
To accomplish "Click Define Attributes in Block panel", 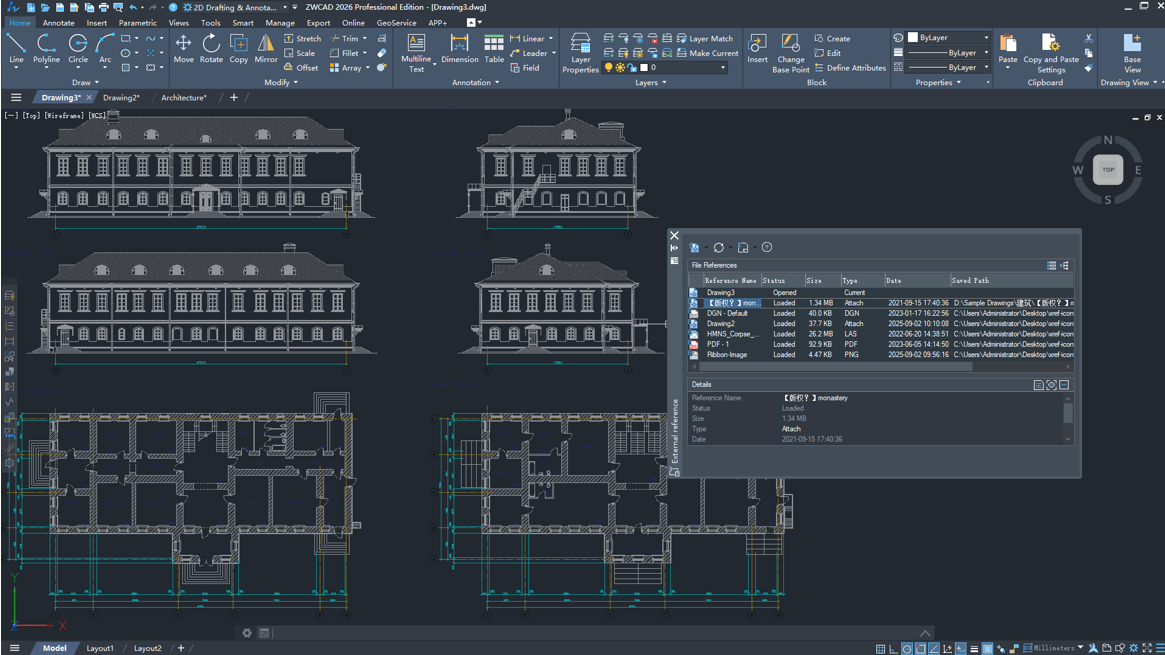I will click(850, 68).
